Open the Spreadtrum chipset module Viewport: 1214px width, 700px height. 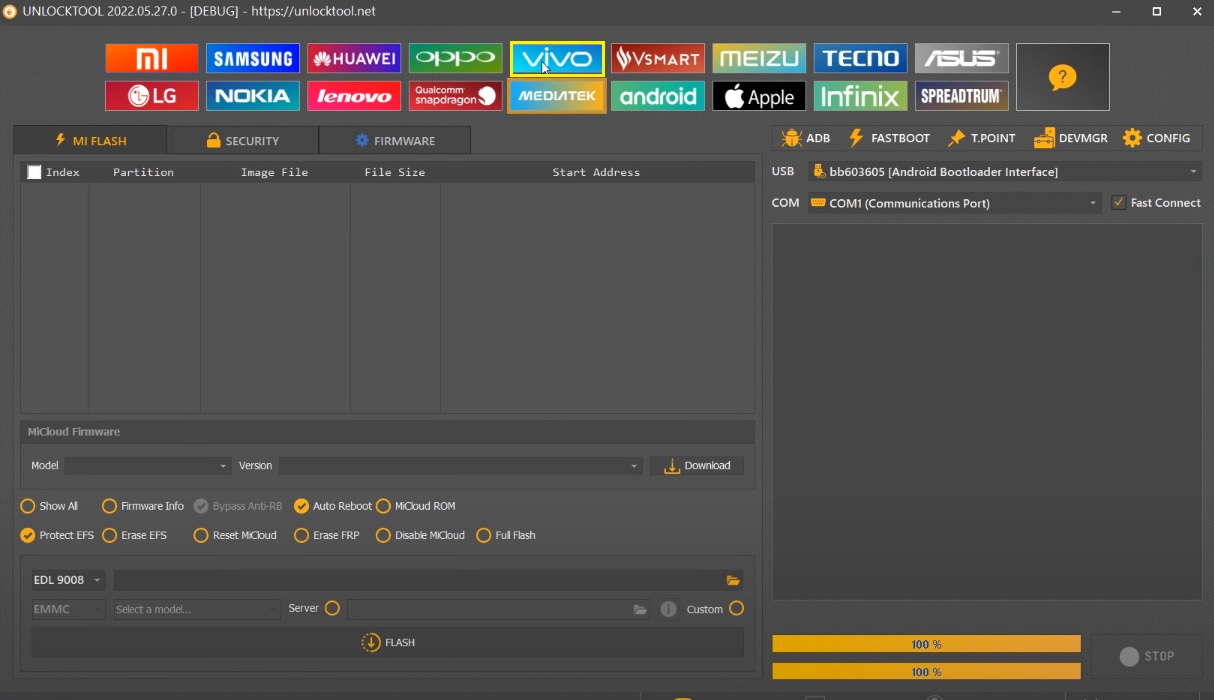962,96
